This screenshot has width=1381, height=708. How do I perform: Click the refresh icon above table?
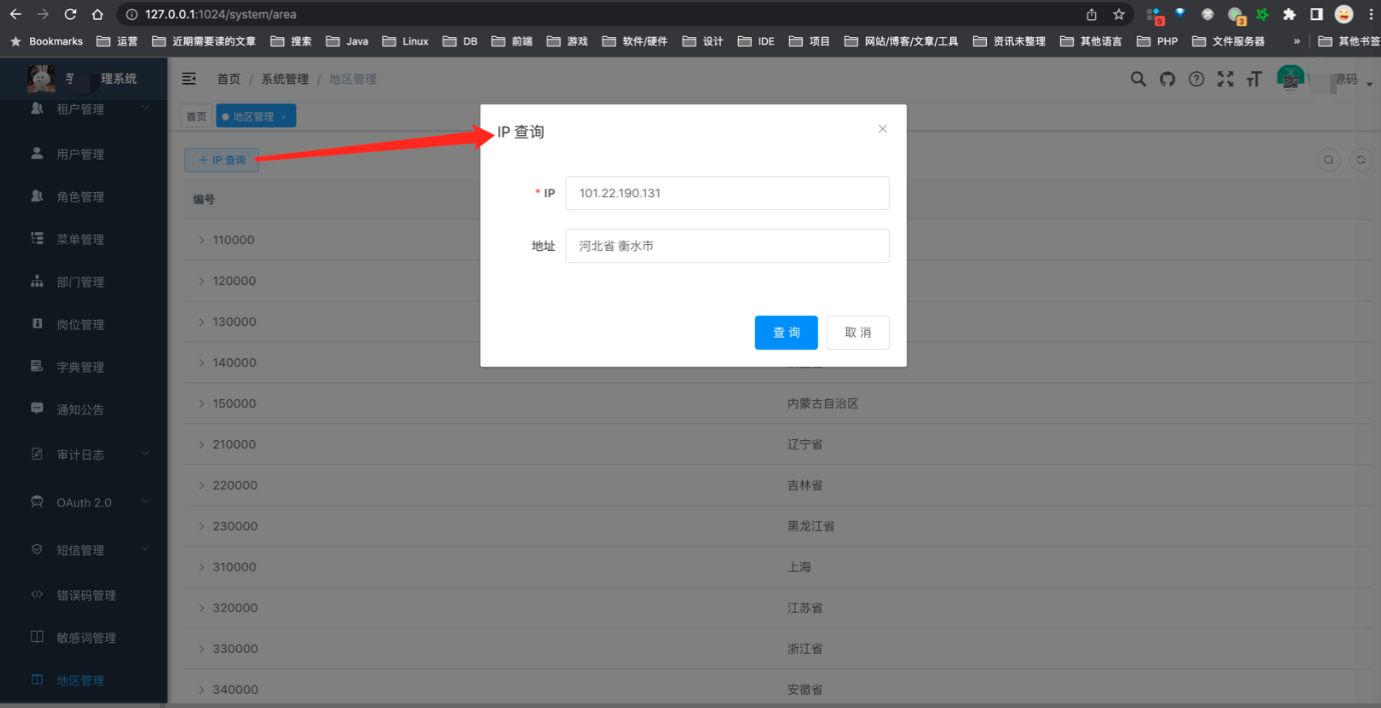pyautogui.click(x=1360, y=160)
